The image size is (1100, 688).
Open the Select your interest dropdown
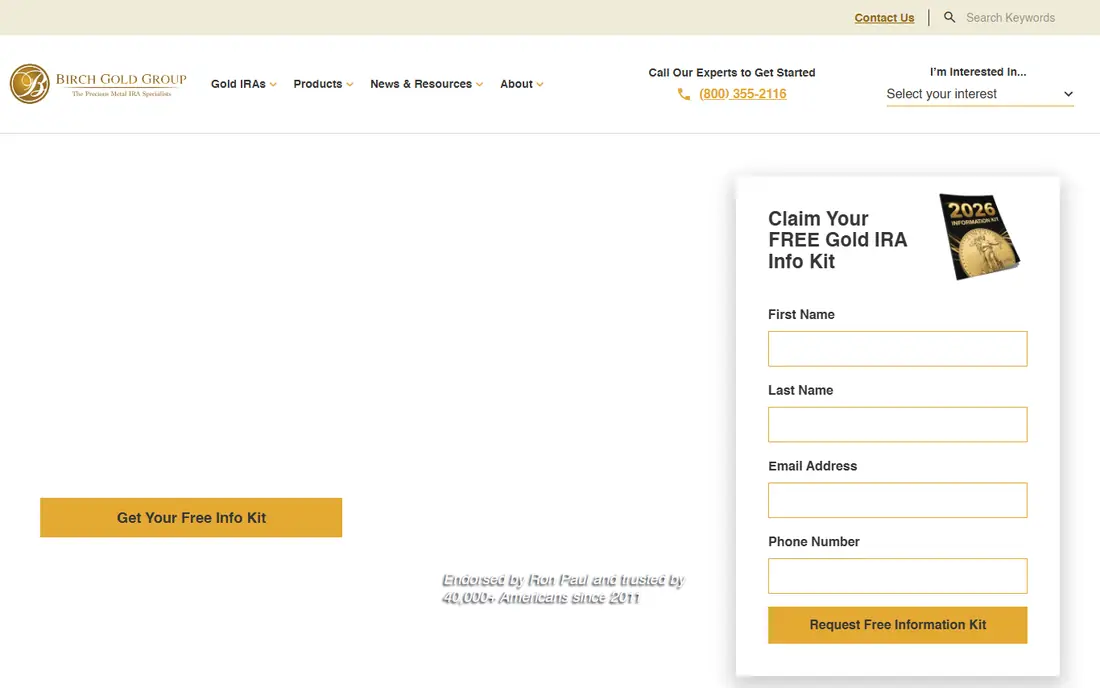pos(979,94)
